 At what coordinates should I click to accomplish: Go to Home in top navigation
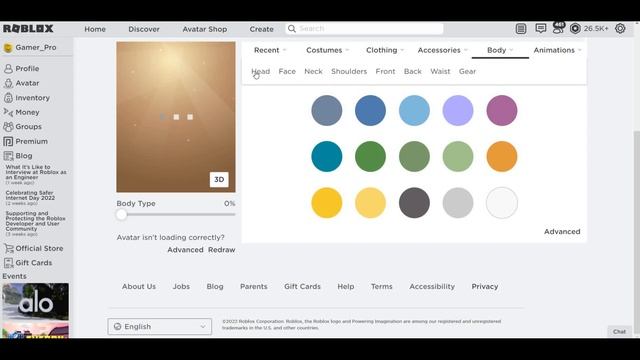95,29
